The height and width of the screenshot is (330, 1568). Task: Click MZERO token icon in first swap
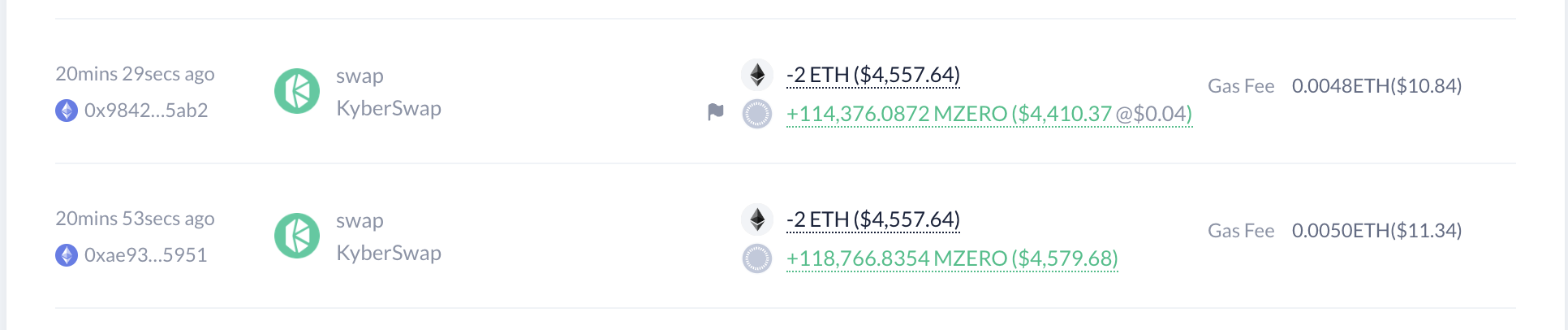757,114
